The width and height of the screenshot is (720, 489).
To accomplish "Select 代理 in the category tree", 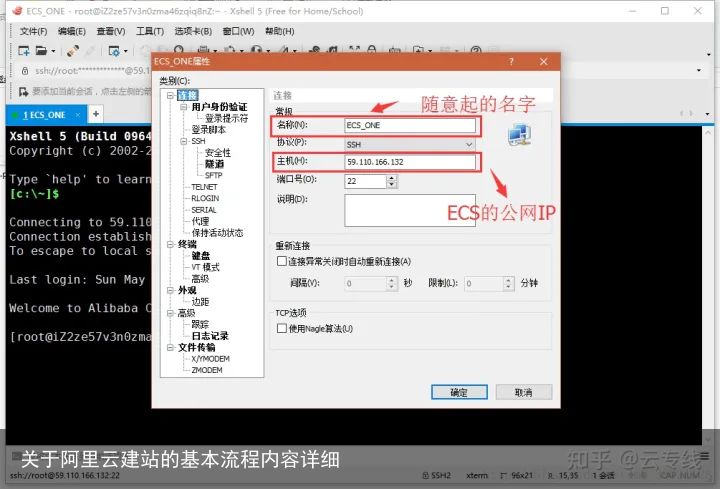I will (x=200, y=221).
